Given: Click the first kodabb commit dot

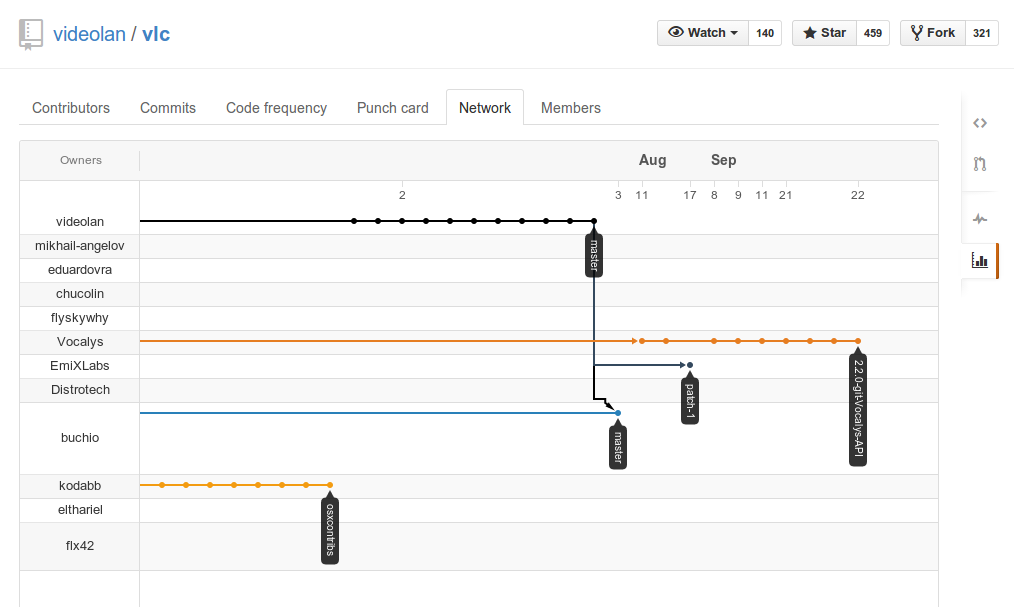Looking at the screenshot, I should 162,485.
